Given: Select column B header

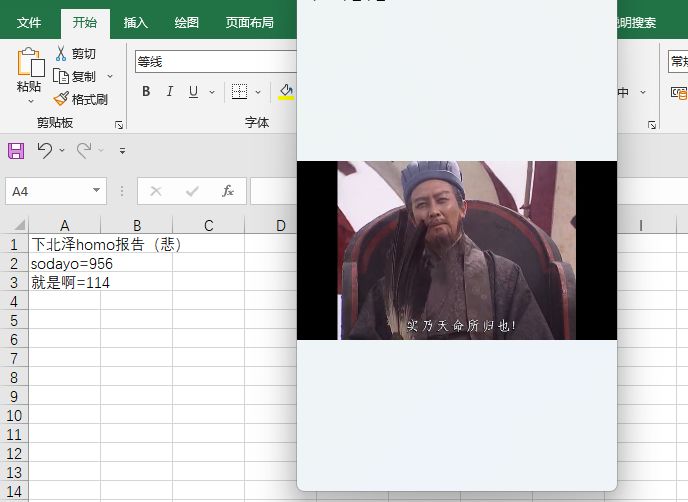Looking at the screenshot, I should point(137,226).
